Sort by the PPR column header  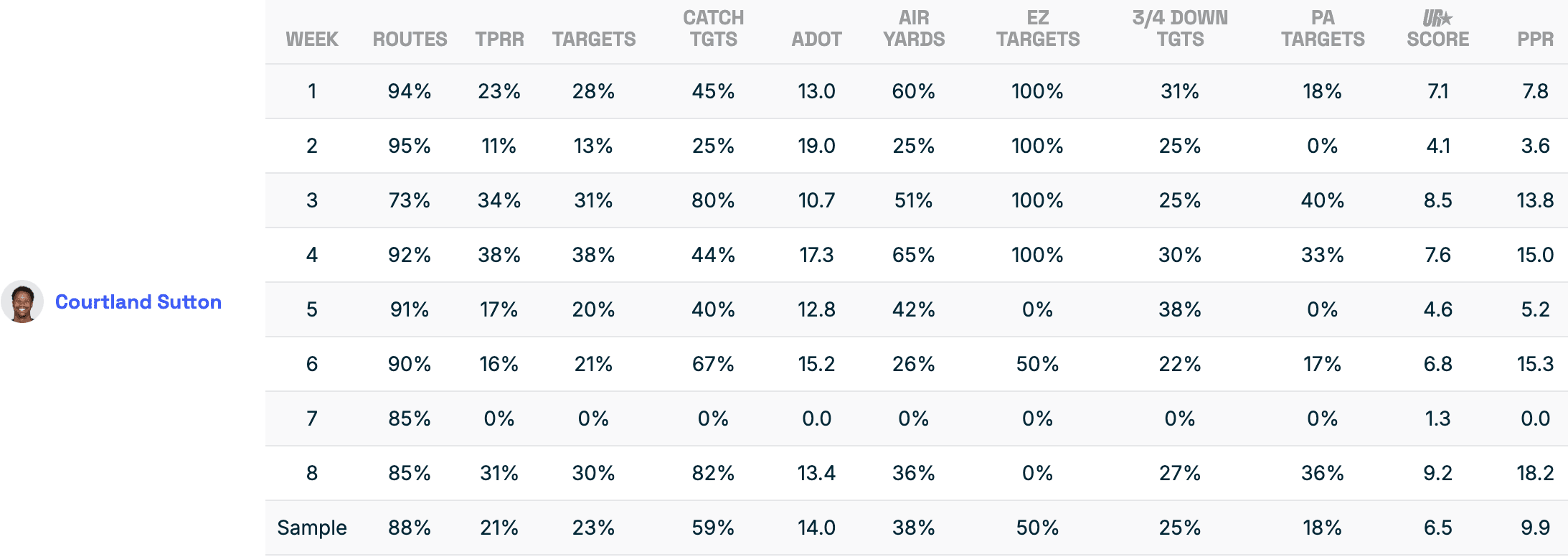point(1535,39)
